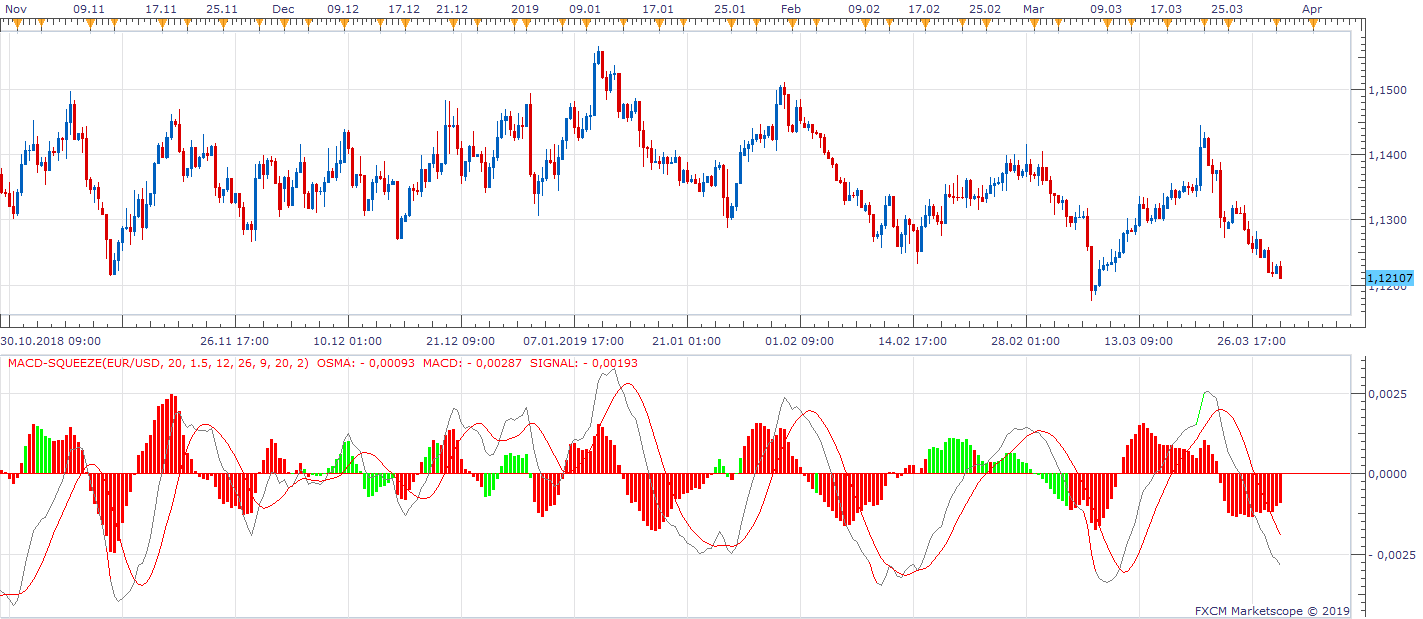This screenshot has height=619, width=1423.
Task: Click the 21.01 01:00 timestamp
Action: coord(686,341)
